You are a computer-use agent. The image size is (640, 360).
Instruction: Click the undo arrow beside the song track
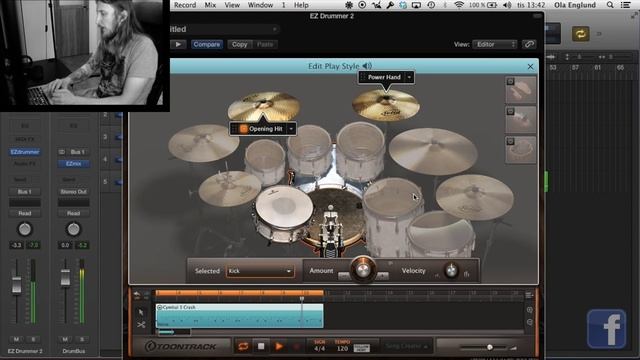(x=137, y=294)
